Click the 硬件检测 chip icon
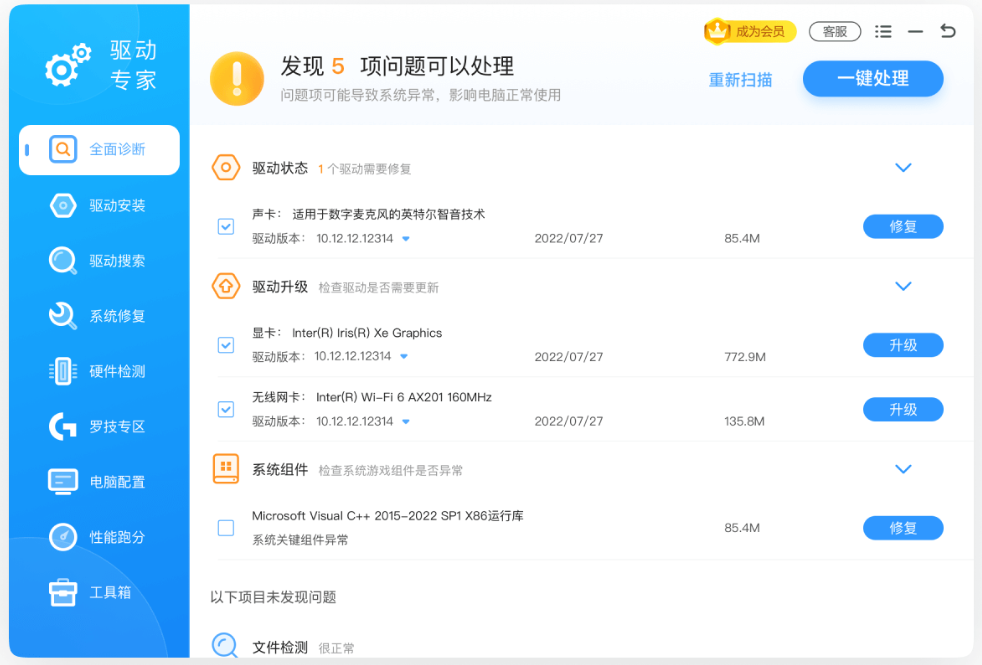This screenshot has width=982, height=665. click(63, 371)
